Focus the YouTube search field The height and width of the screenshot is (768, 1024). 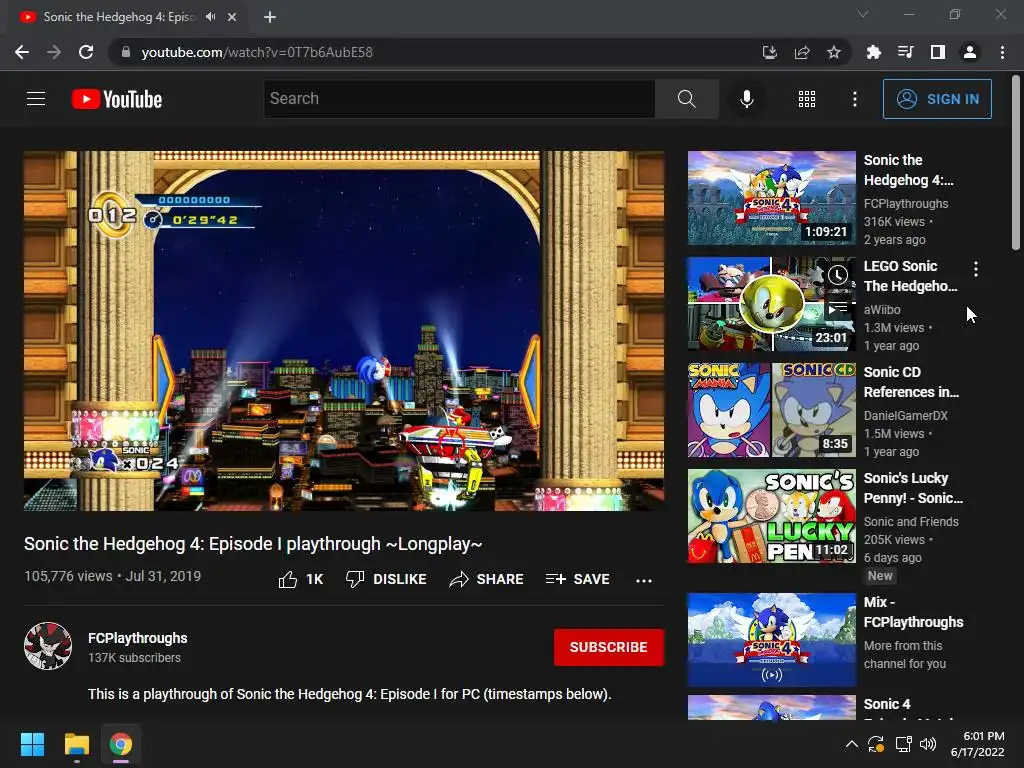coord(459,99)
